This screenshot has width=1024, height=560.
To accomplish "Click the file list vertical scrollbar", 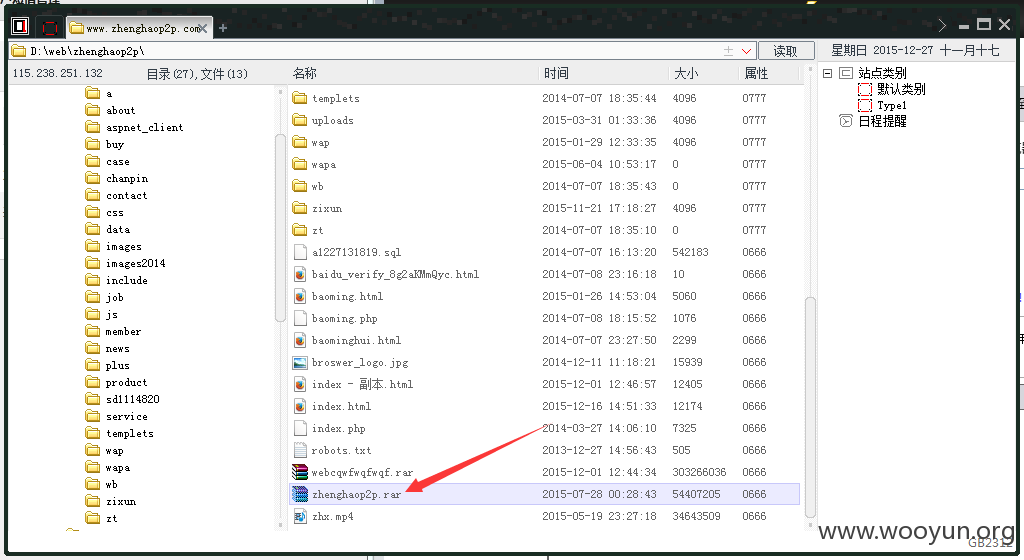I will pyautogui.click(x=810, y=407).
